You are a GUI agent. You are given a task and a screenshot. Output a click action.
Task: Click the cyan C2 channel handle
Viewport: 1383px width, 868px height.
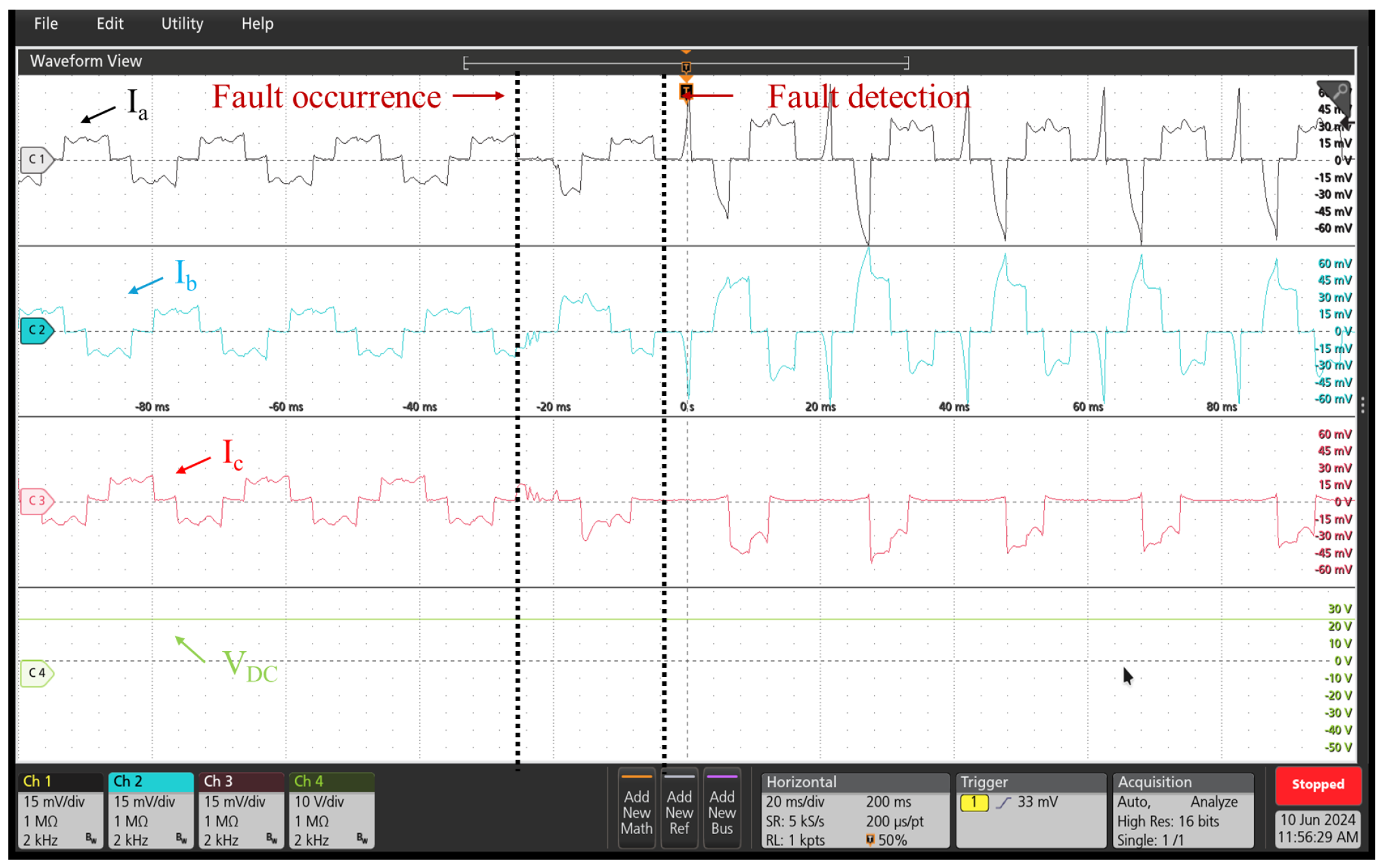37,330
